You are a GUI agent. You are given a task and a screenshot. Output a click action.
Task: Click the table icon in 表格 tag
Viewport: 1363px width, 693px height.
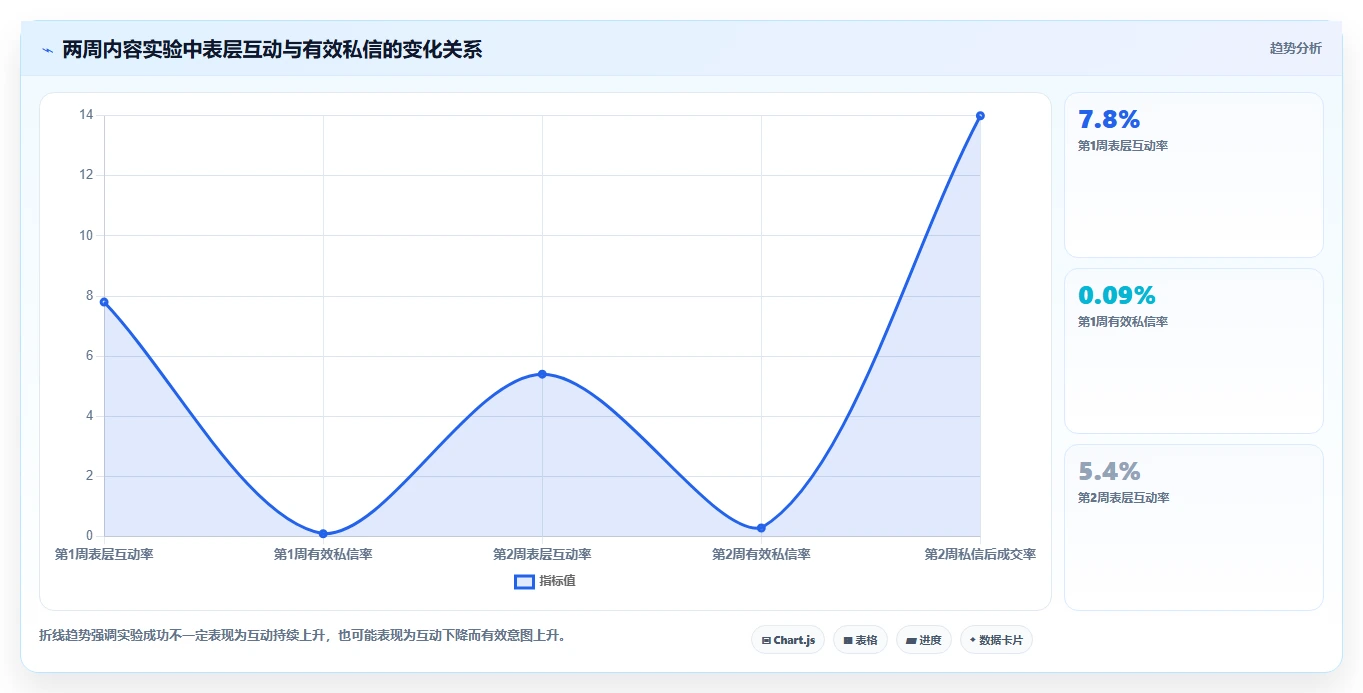tap(848, 640)
